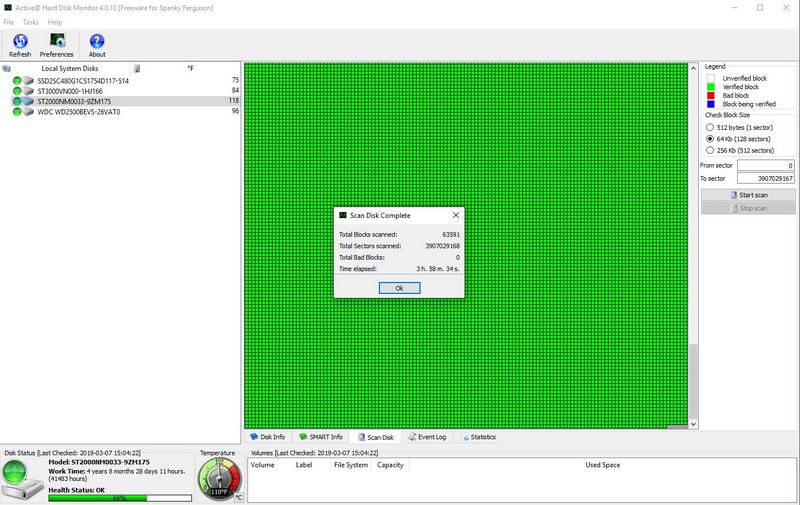Click the disk health status icon
Screen dimensions: 800x505
22,480
